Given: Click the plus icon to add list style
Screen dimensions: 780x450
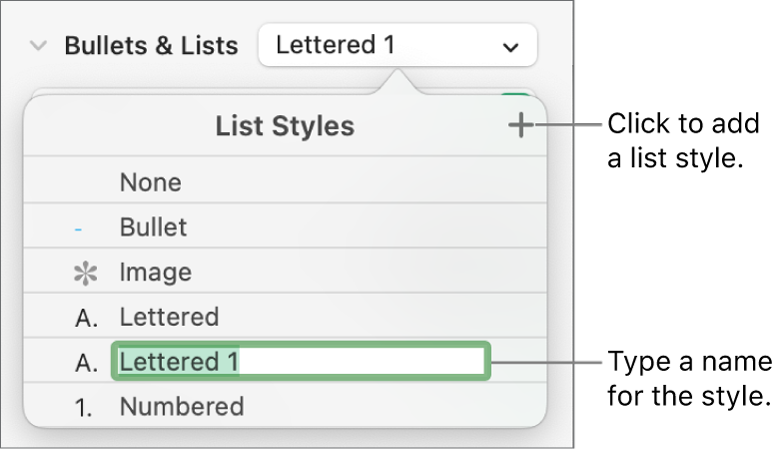Looking at the screenshot, I should [520, 126].
